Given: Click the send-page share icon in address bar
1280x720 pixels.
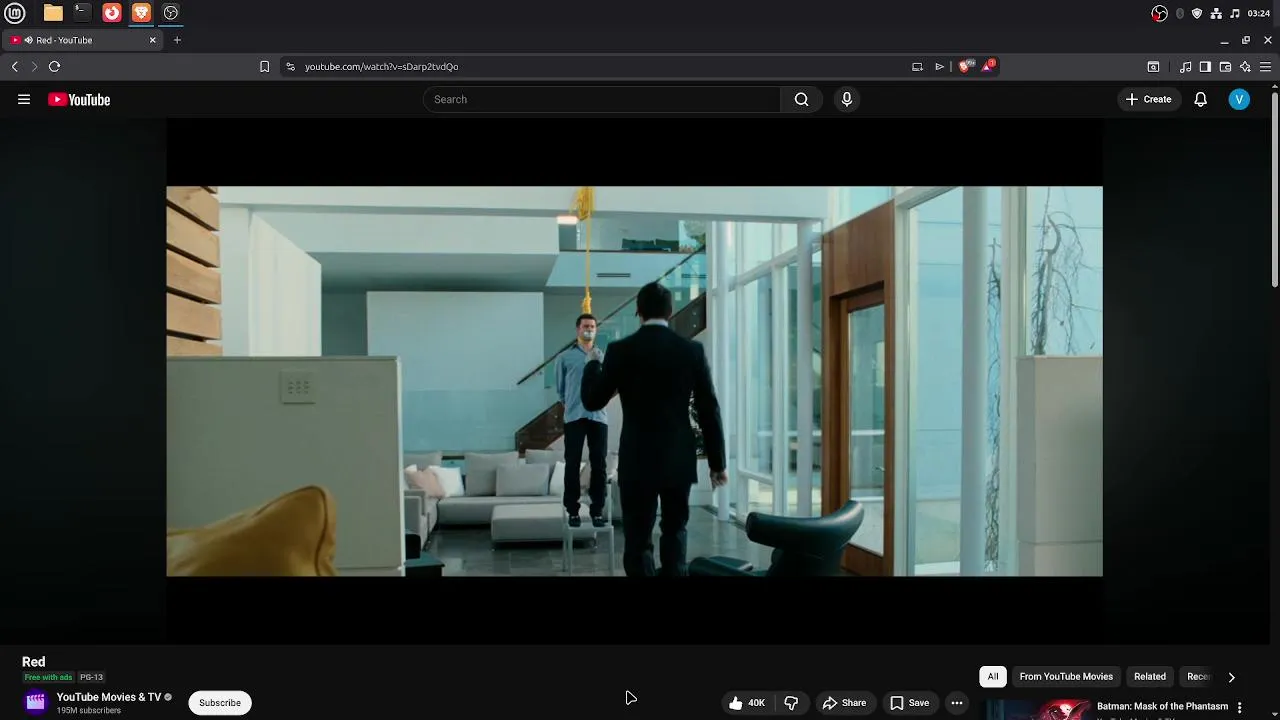Looking at the screenshot, I should click(x=939, y=66).
